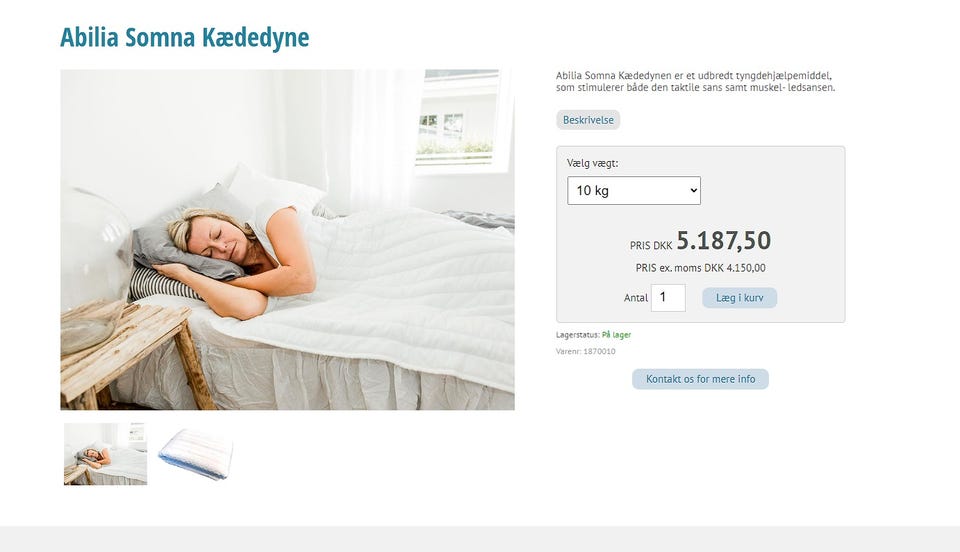Click the product description paragraph text
The width and height of the screenshot is (960, 552).
695,81
